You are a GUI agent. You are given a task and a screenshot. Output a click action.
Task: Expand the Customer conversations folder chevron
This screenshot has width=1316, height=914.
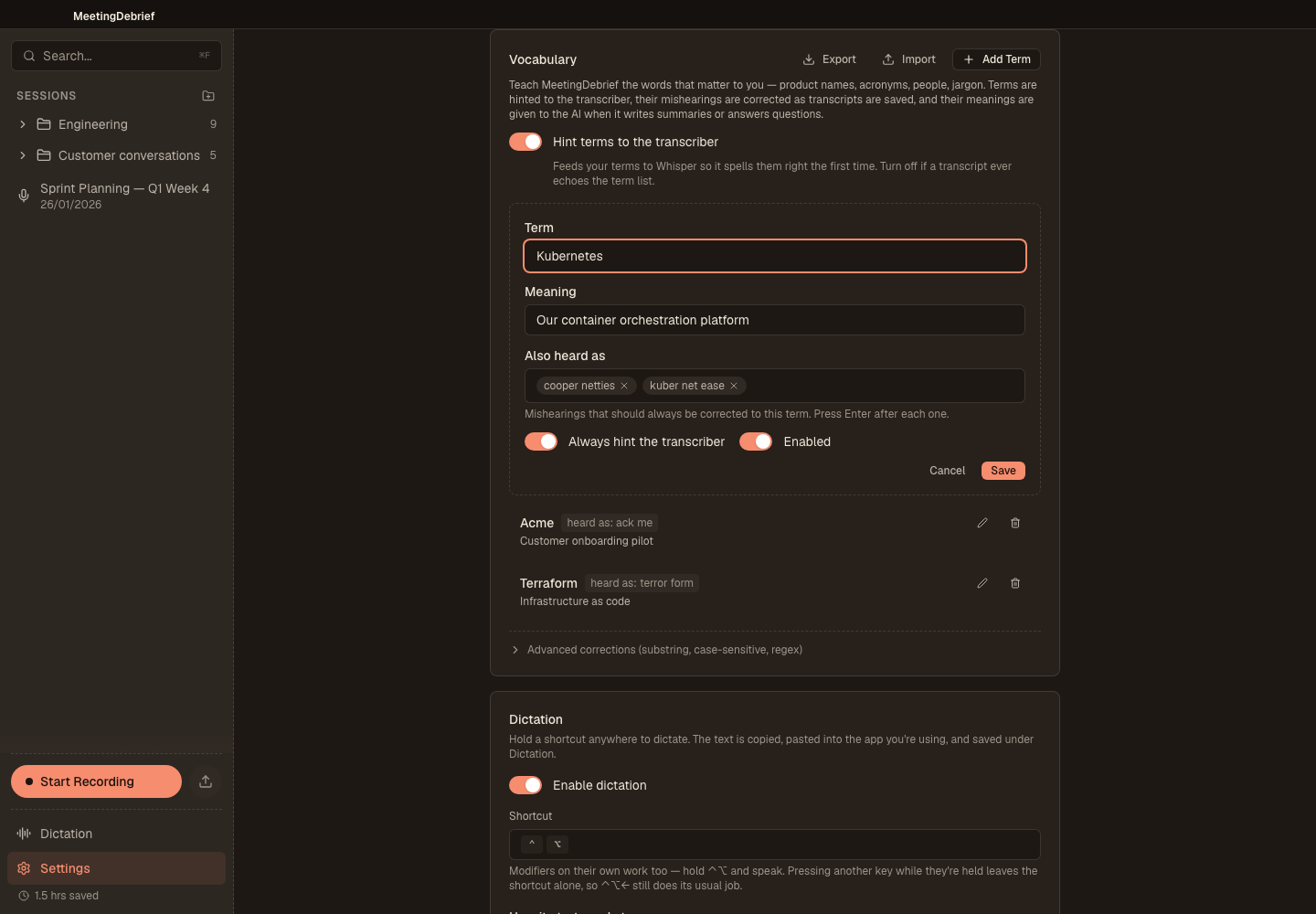point(23,155)
